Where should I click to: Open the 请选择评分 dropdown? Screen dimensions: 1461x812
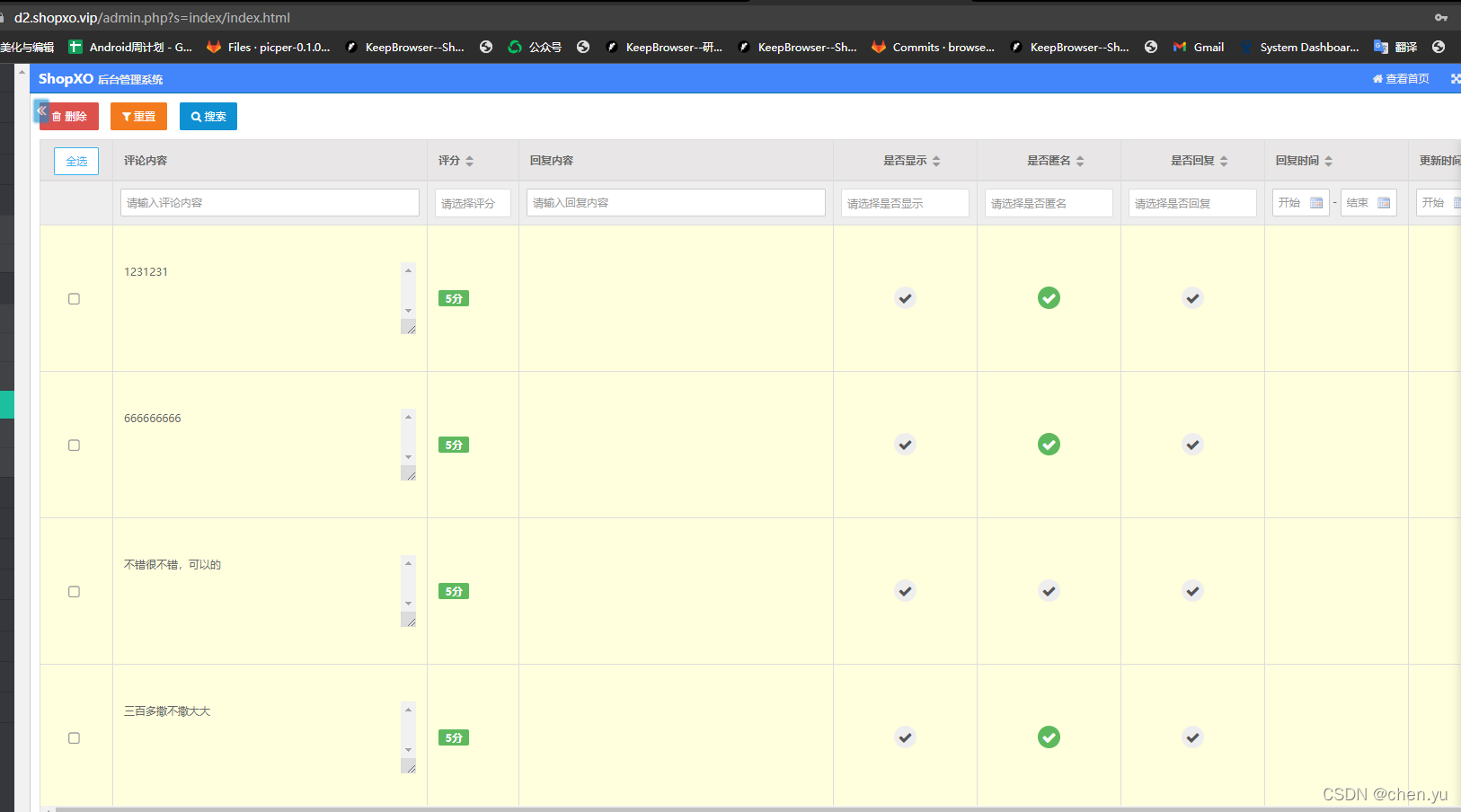[x=473, y=203]
